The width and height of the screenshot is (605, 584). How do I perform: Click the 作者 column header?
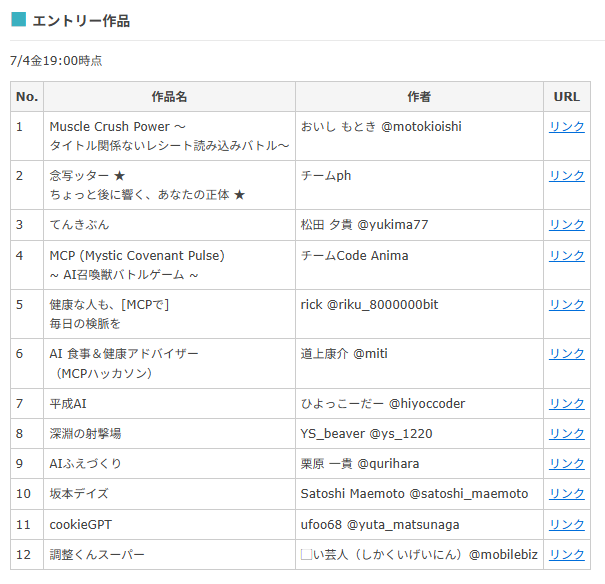419,97
